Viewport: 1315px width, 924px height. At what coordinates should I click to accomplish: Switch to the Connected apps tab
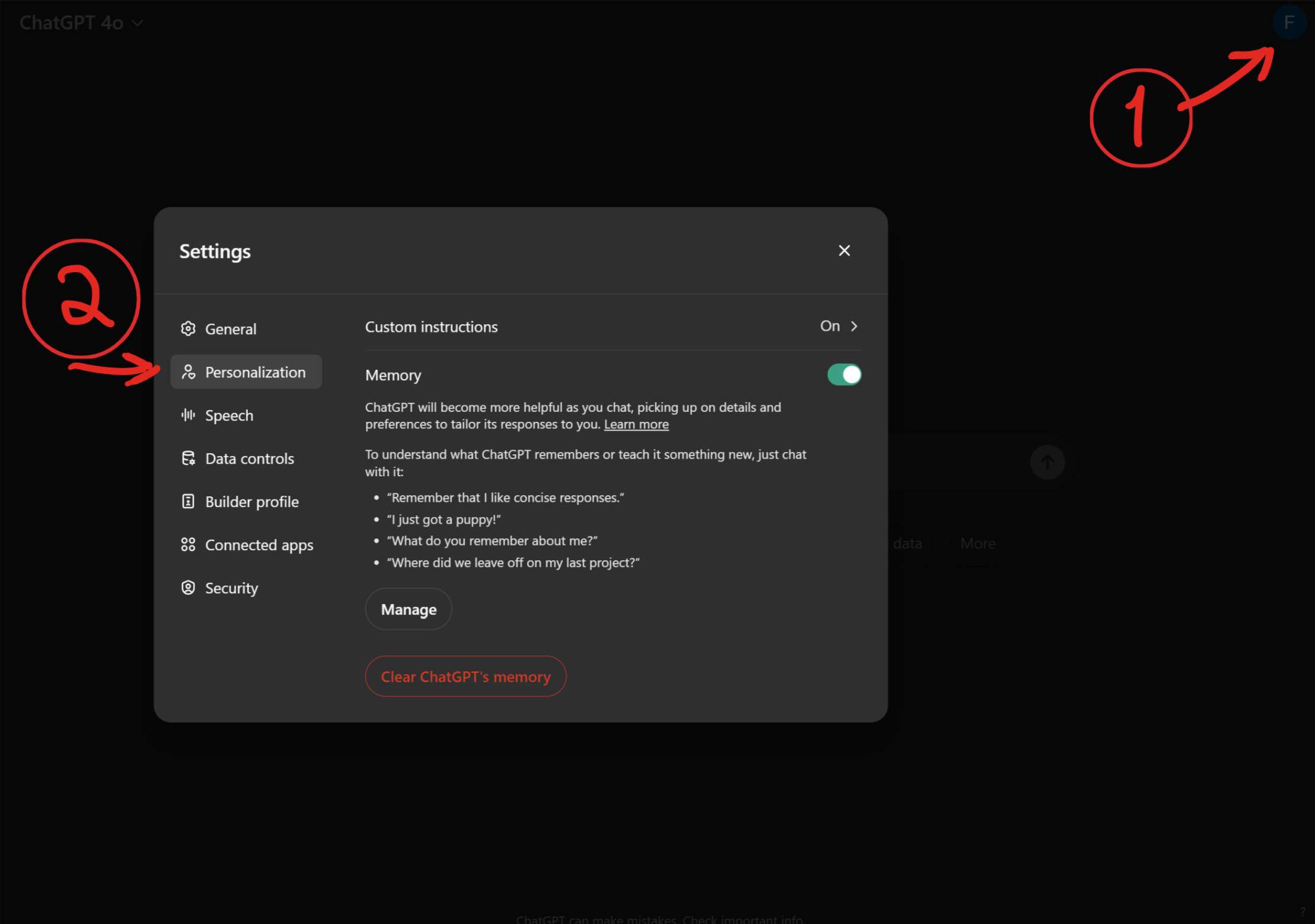[x=246, y=545]
